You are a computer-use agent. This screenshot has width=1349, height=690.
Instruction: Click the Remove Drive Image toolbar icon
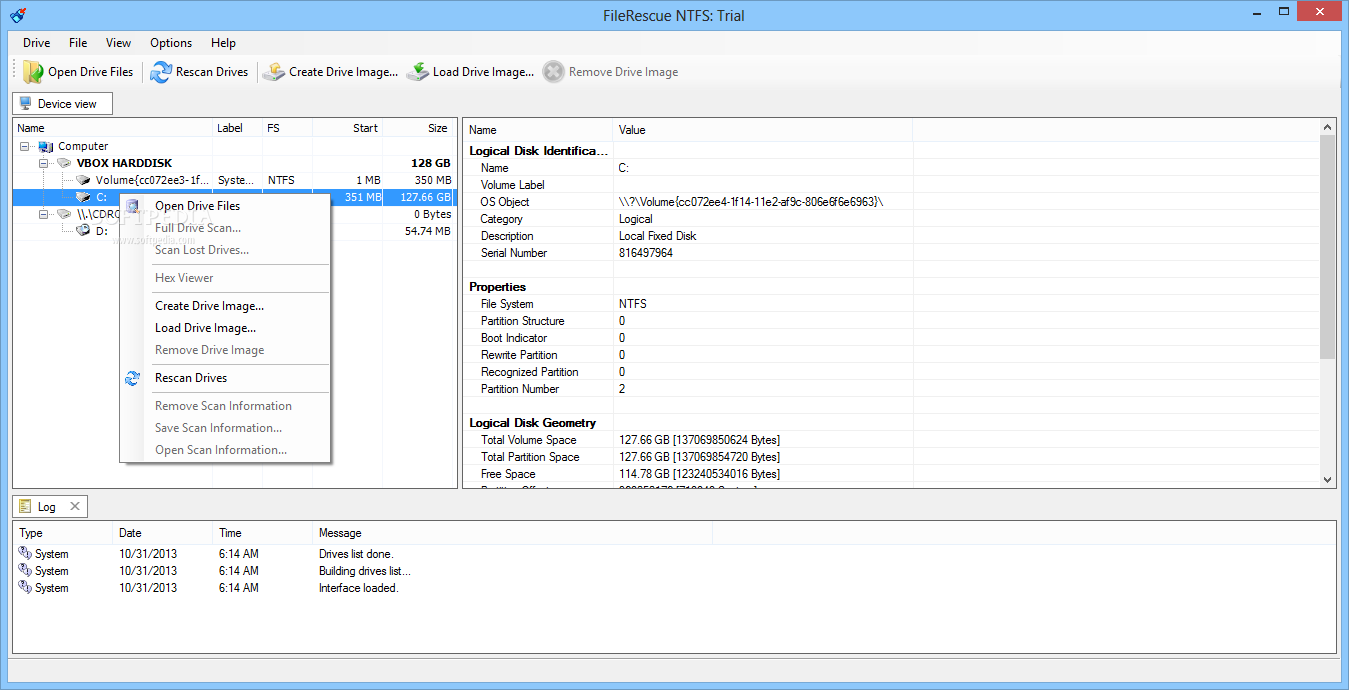coord(554,72)
